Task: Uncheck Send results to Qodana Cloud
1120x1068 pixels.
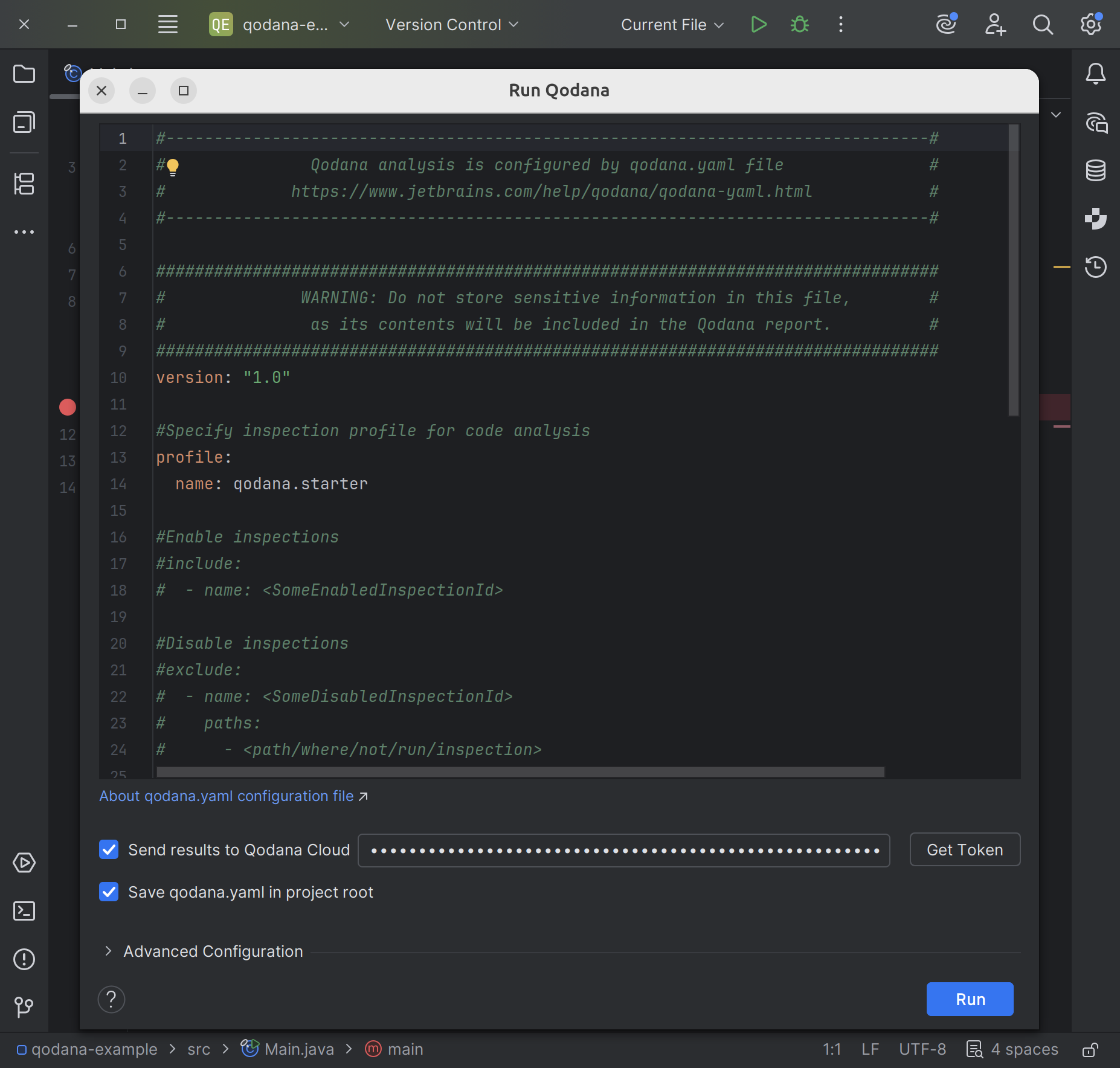Action: coord(109,849)
